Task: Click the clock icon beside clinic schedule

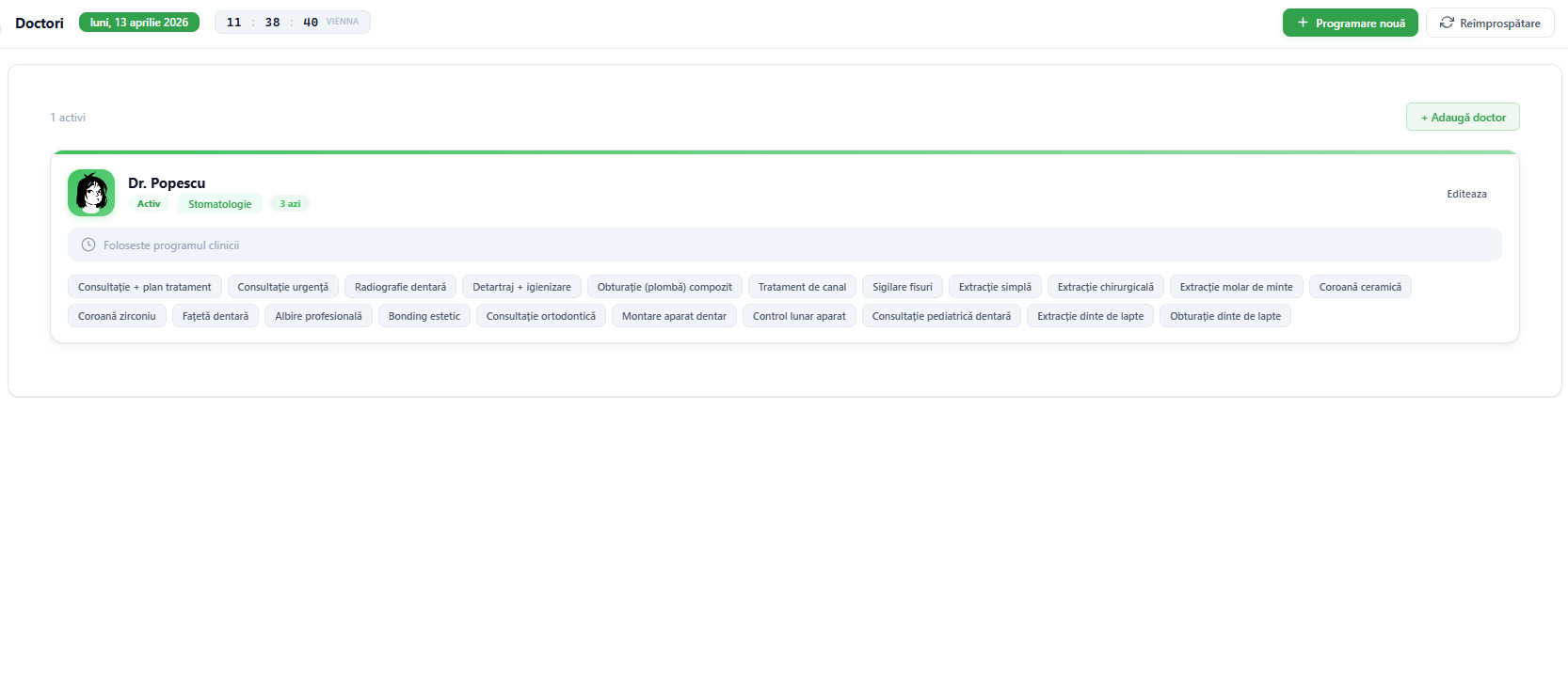Action: tap(88, 245)
